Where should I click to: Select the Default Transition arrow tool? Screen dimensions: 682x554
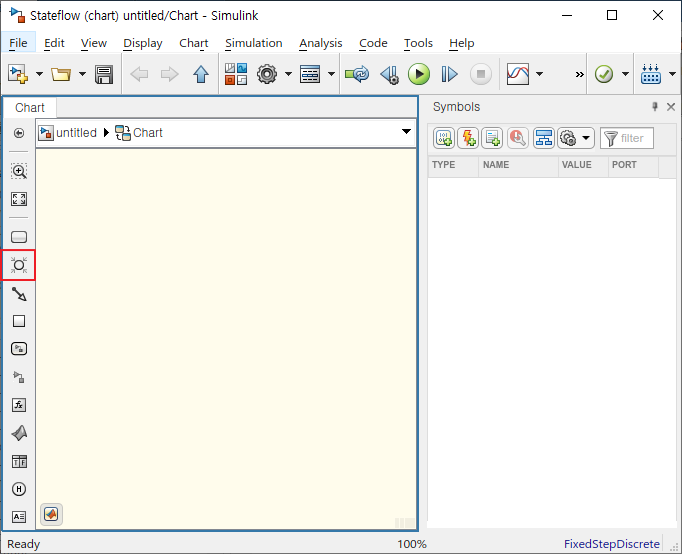click(x=19, y=294)
